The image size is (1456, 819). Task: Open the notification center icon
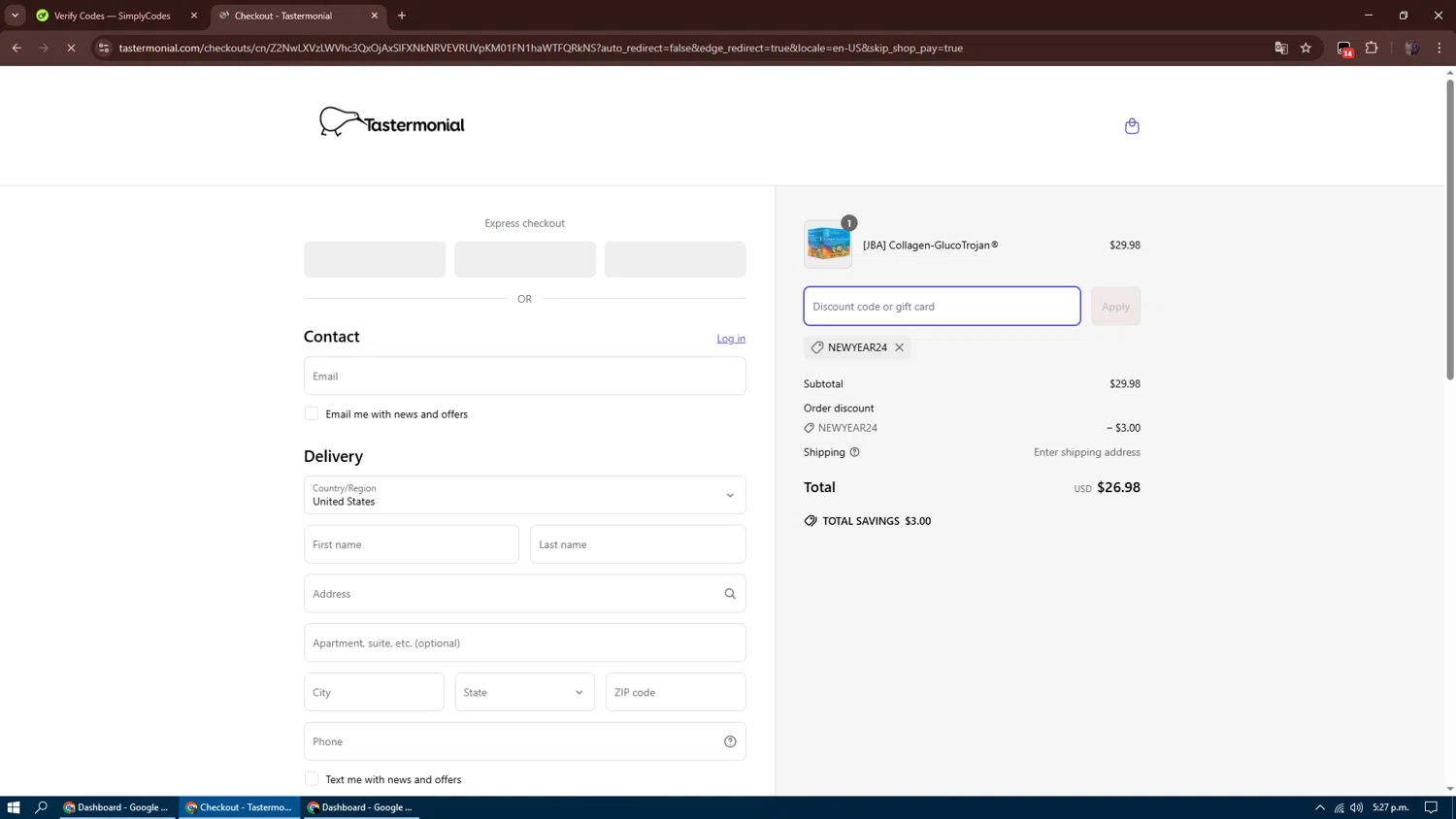click(x=1431, y=807)
